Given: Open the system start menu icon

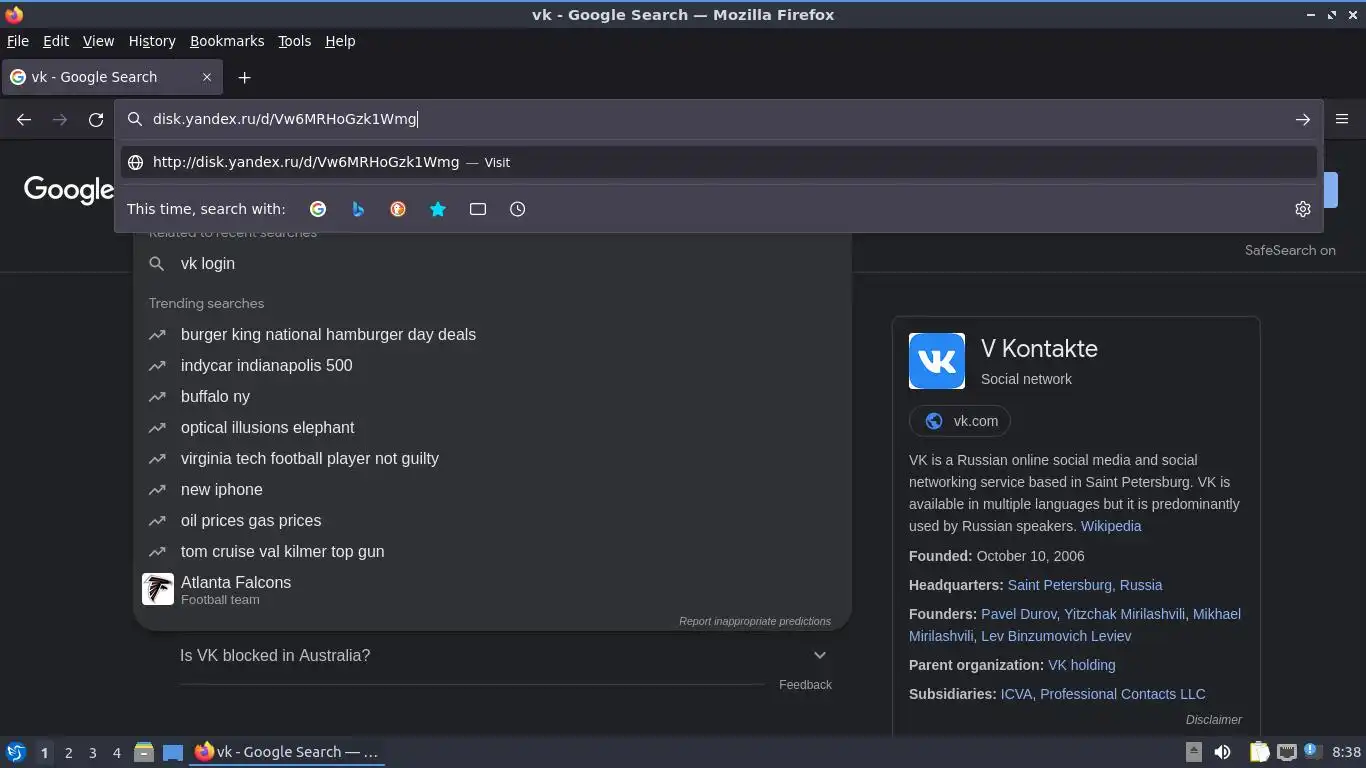Looking at the screenshot, I should [15, 752].
